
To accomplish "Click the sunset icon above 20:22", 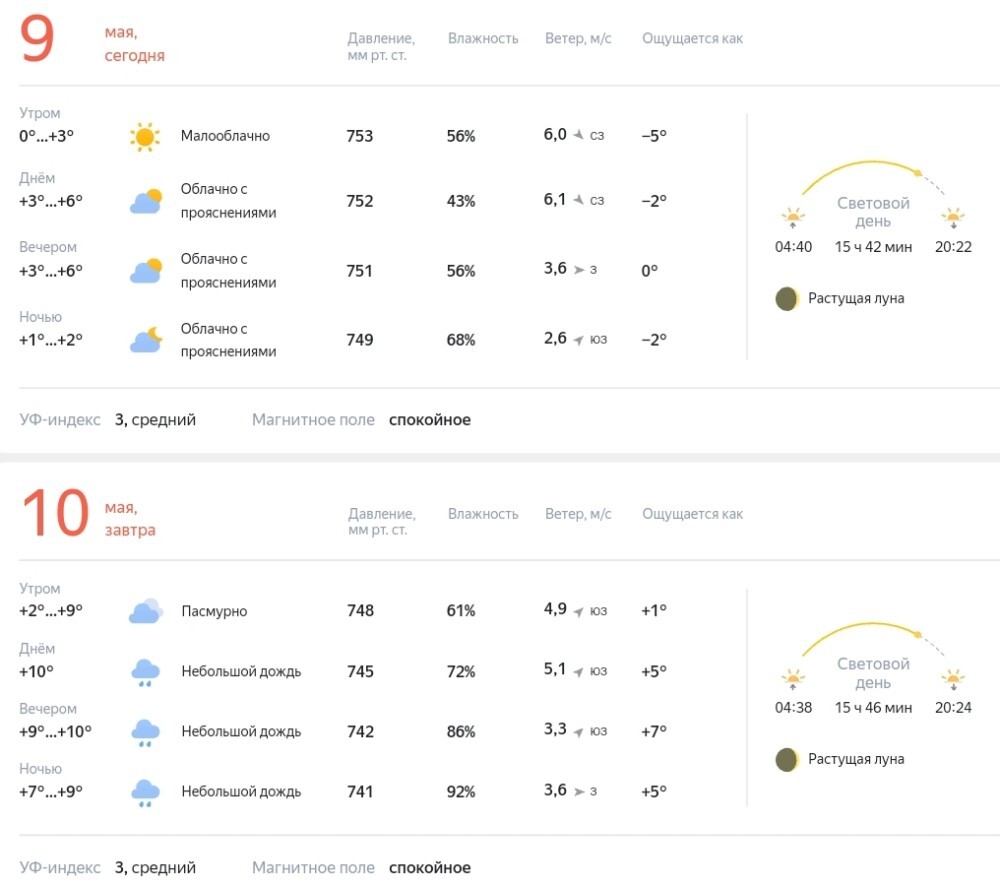I will click(953, 218).
